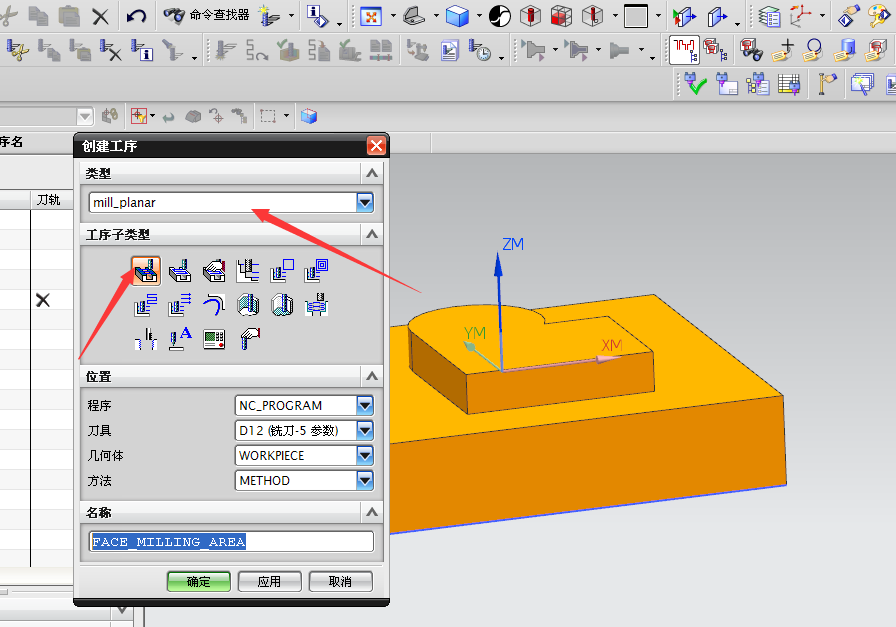
Task: Click the 应用 button
Action: coord(269,582)
